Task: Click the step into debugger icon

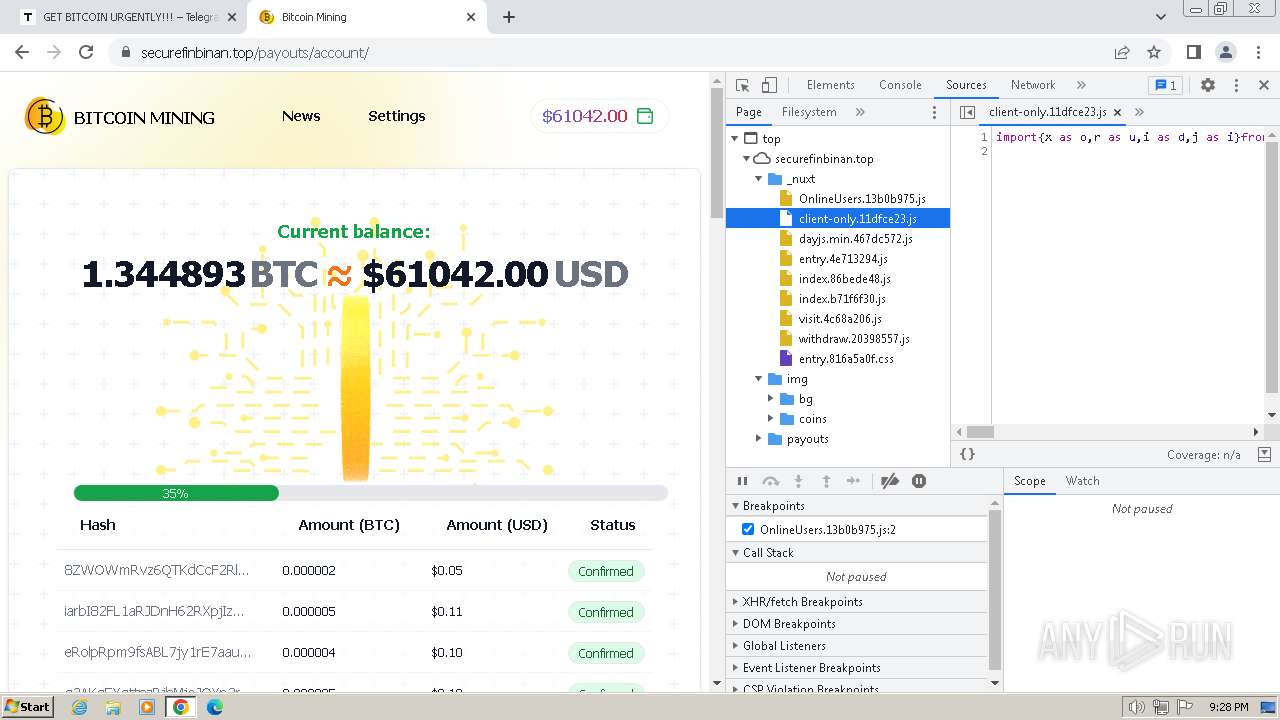Action: [798, 481]
